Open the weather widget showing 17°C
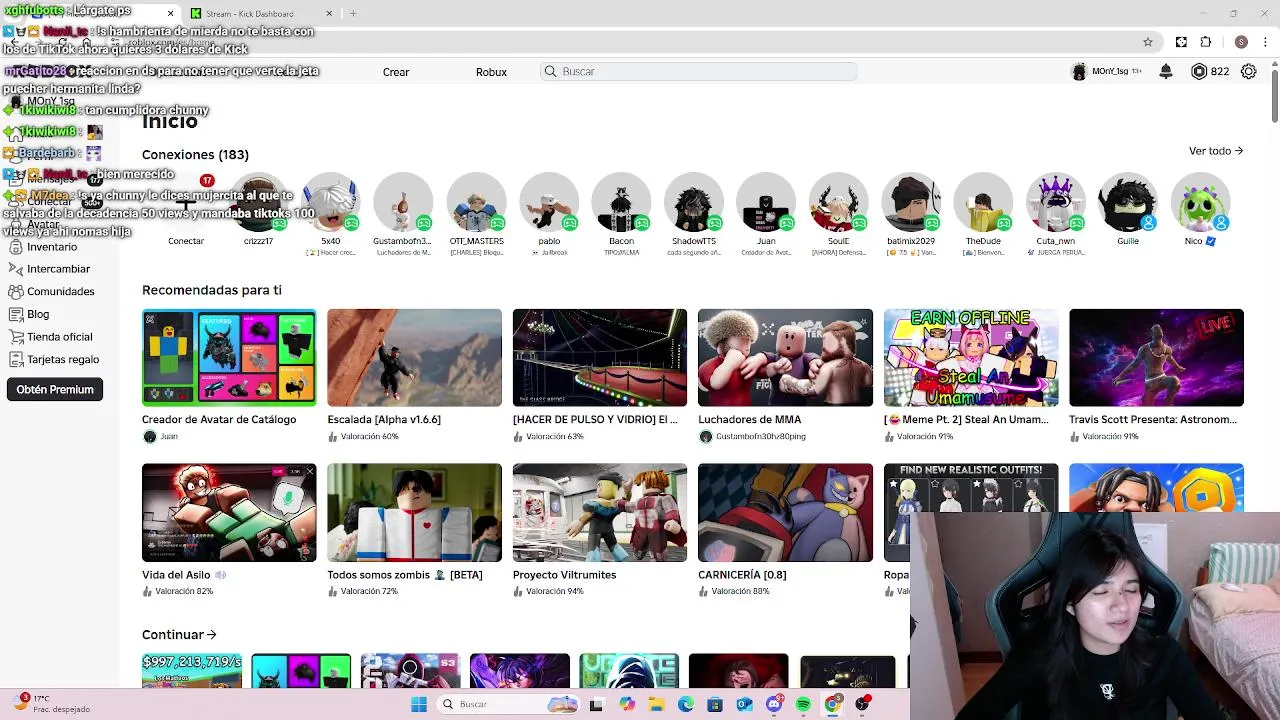This screenshot has height=720, width=1280. (52, 703)
